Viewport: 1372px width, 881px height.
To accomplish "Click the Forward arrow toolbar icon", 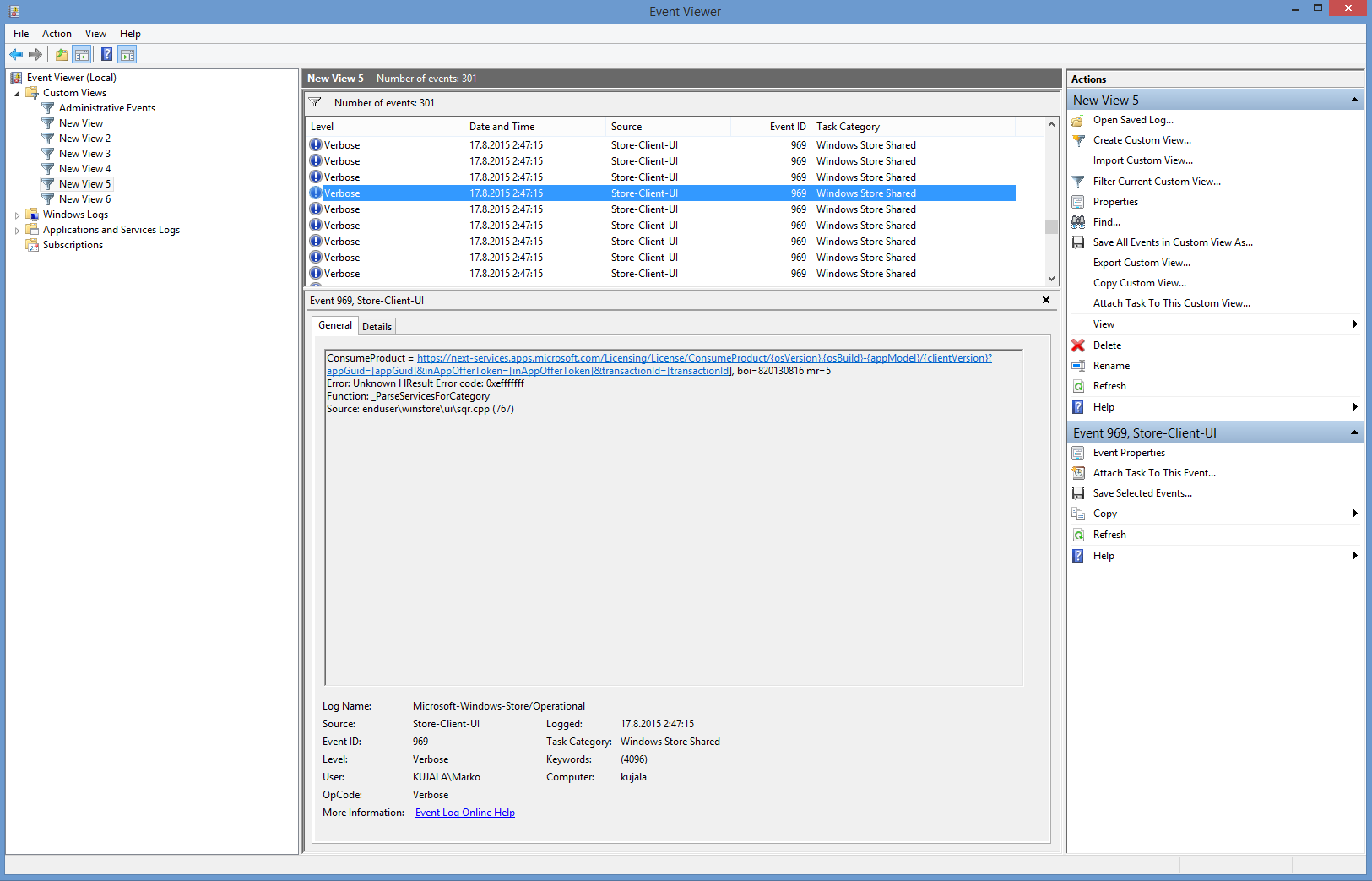I will tap(35, 55).
